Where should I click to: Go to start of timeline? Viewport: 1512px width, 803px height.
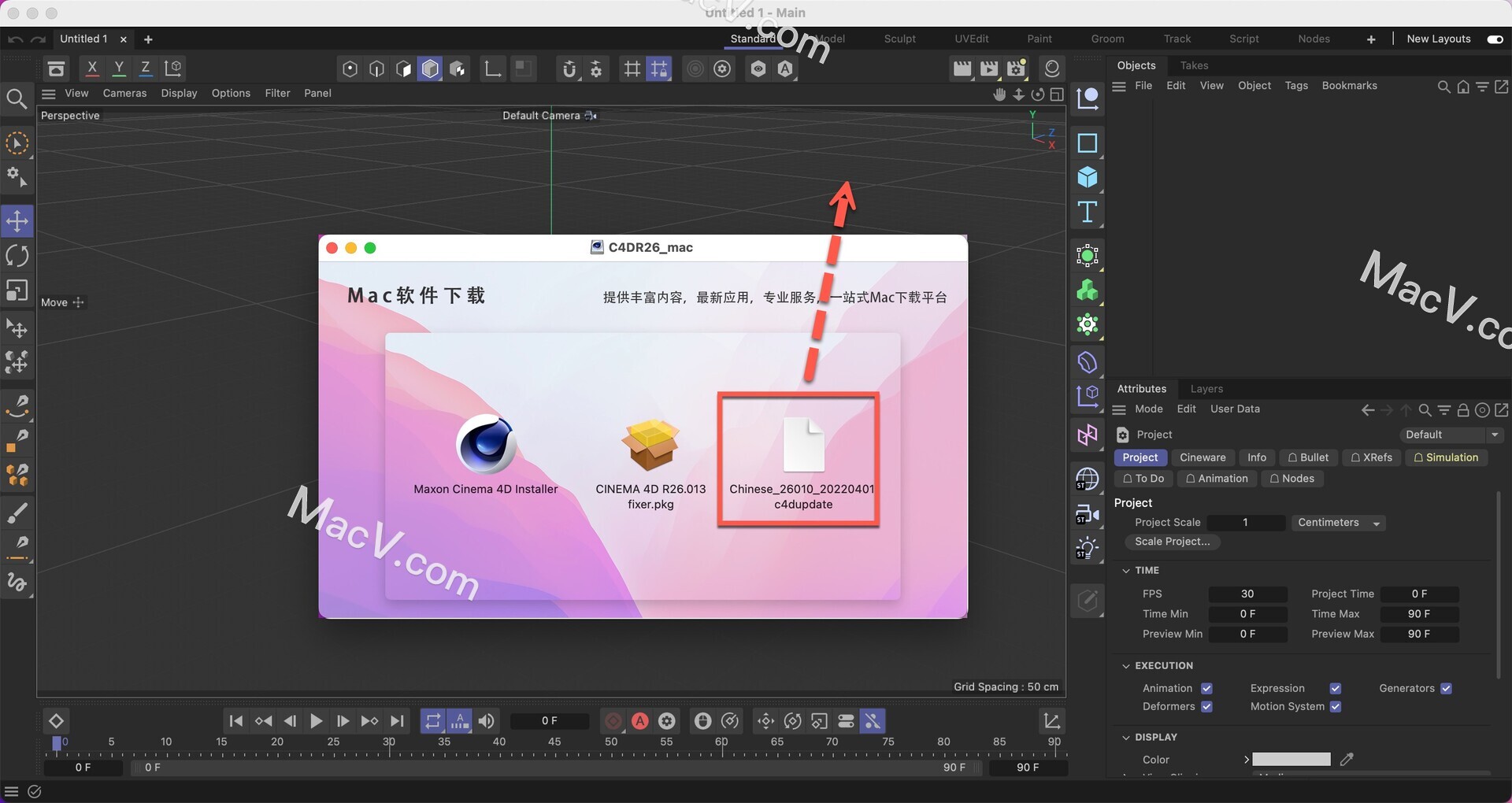[x=235, y=720]
